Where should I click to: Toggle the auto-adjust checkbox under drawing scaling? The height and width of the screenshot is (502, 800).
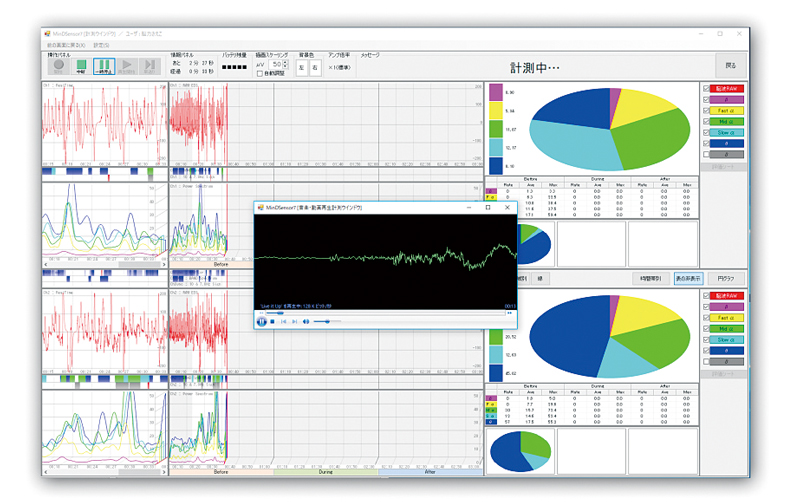pyautogui.click(x=260, y=73)
